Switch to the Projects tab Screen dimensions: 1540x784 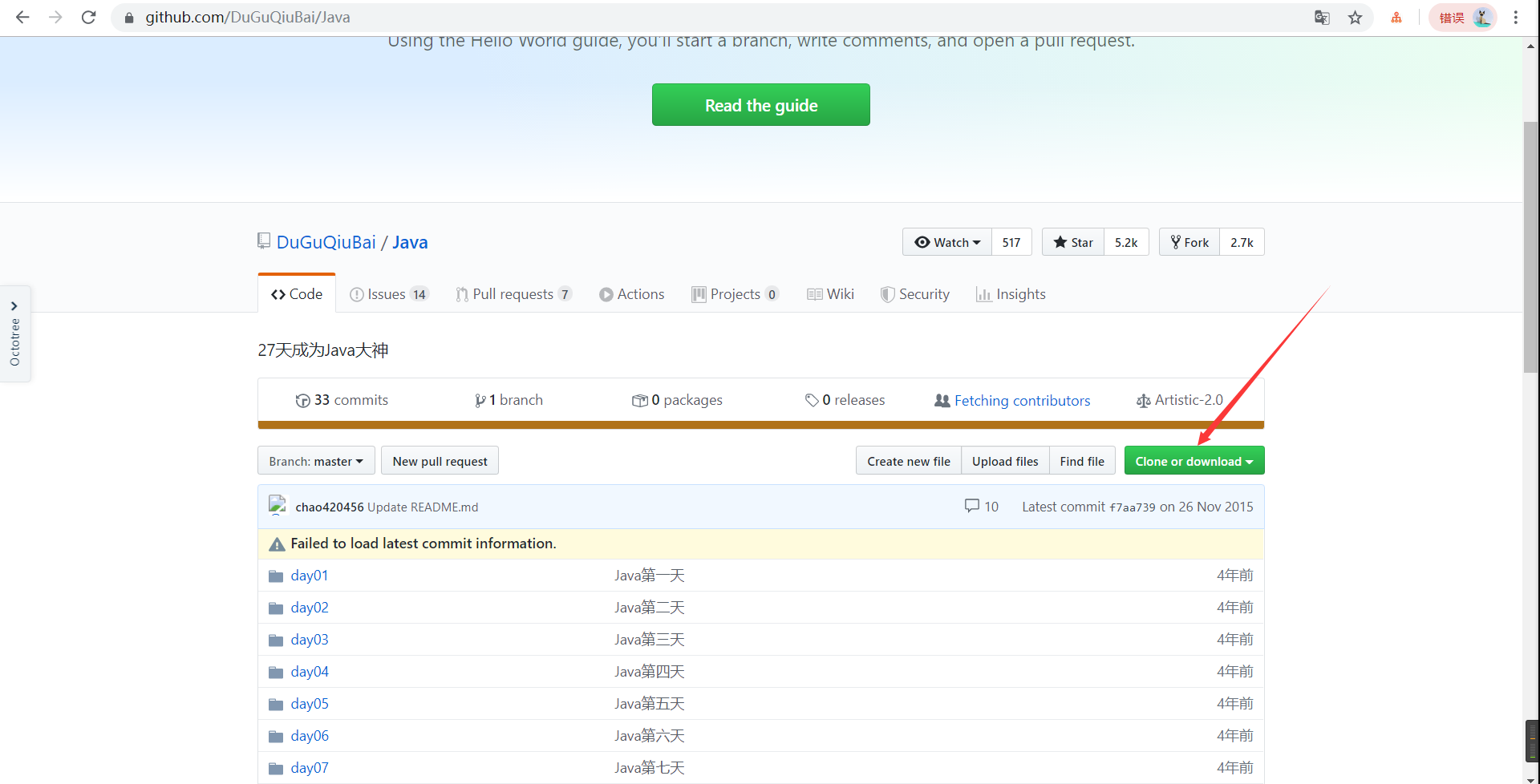(x=735, y=294)
